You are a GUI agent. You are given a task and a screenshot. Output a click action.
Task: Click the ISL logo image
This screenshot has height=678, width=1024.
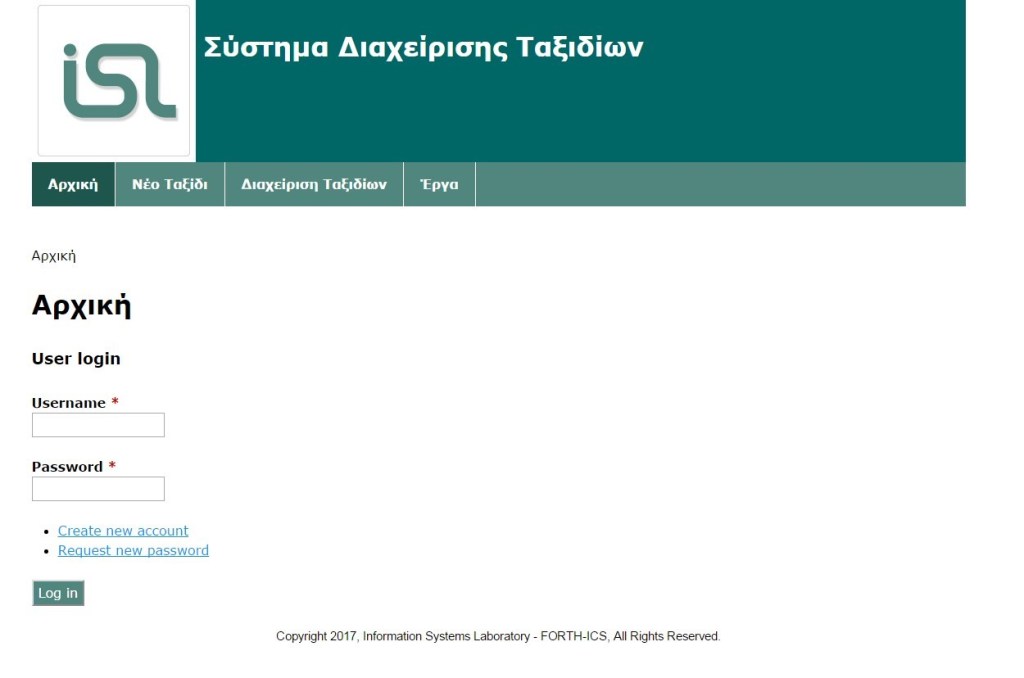tap(114, 81)
